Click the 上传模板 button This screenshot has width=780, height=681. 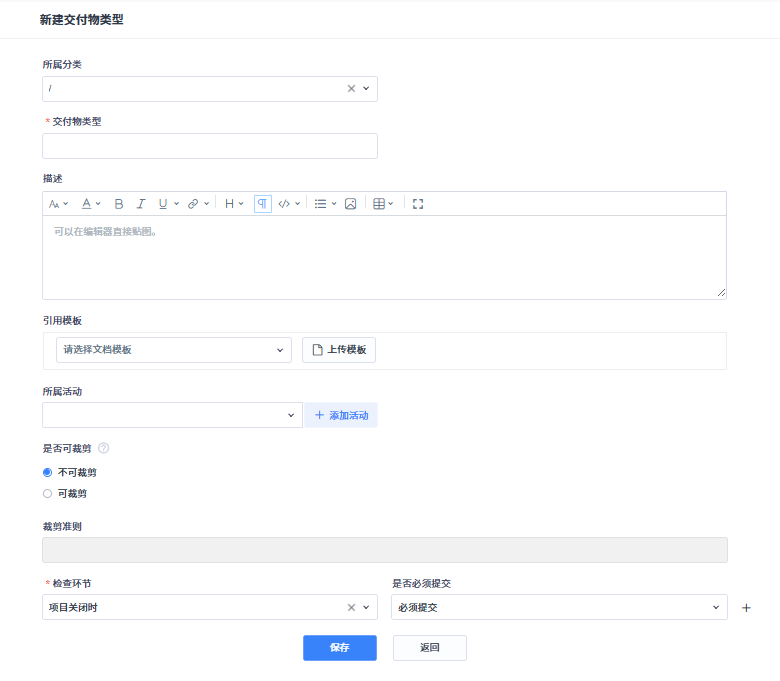click(x=339, y=350)
